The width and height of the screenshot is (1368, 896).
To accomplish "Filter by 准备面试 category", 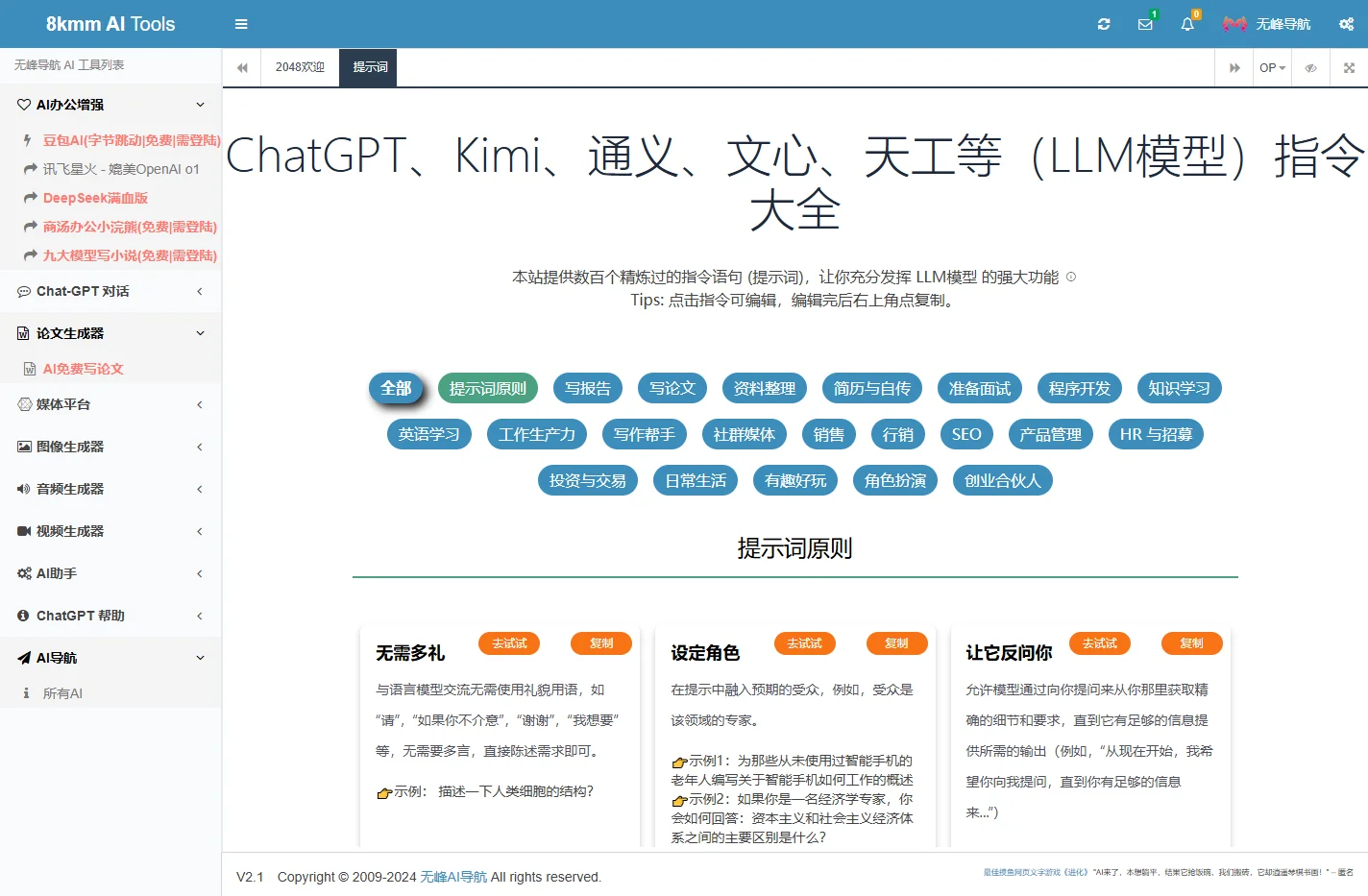I will (x=980, y=388).
